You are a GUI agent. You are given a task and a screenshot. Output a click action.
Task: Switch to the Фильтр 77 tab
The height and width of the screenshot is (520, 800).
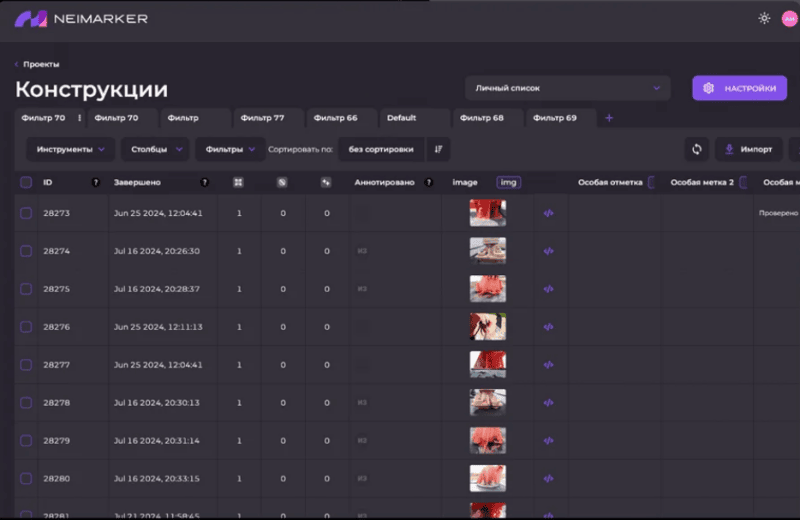click(x=265, y=118)
